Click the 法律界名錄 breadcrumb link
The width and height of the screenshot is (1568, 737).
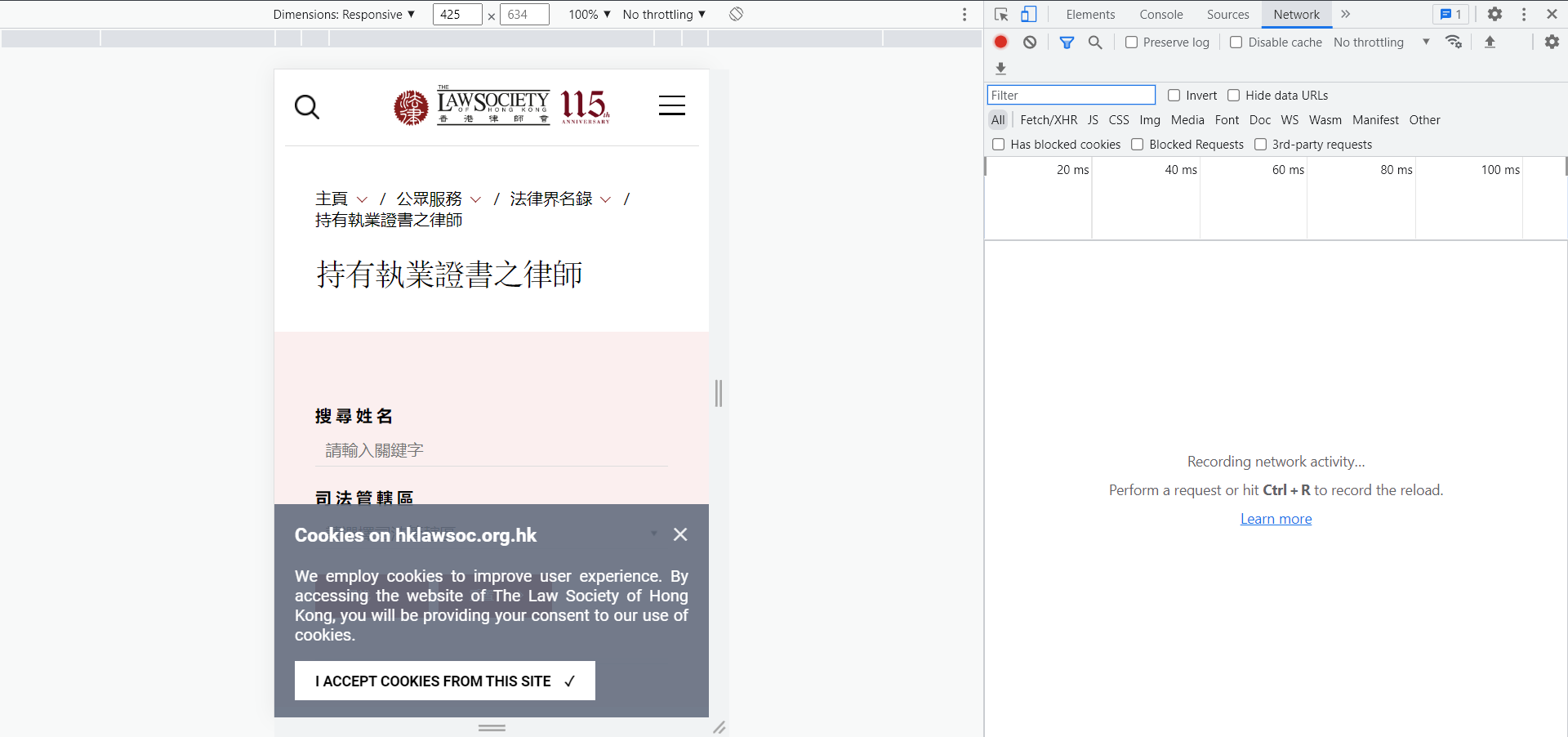551,199
